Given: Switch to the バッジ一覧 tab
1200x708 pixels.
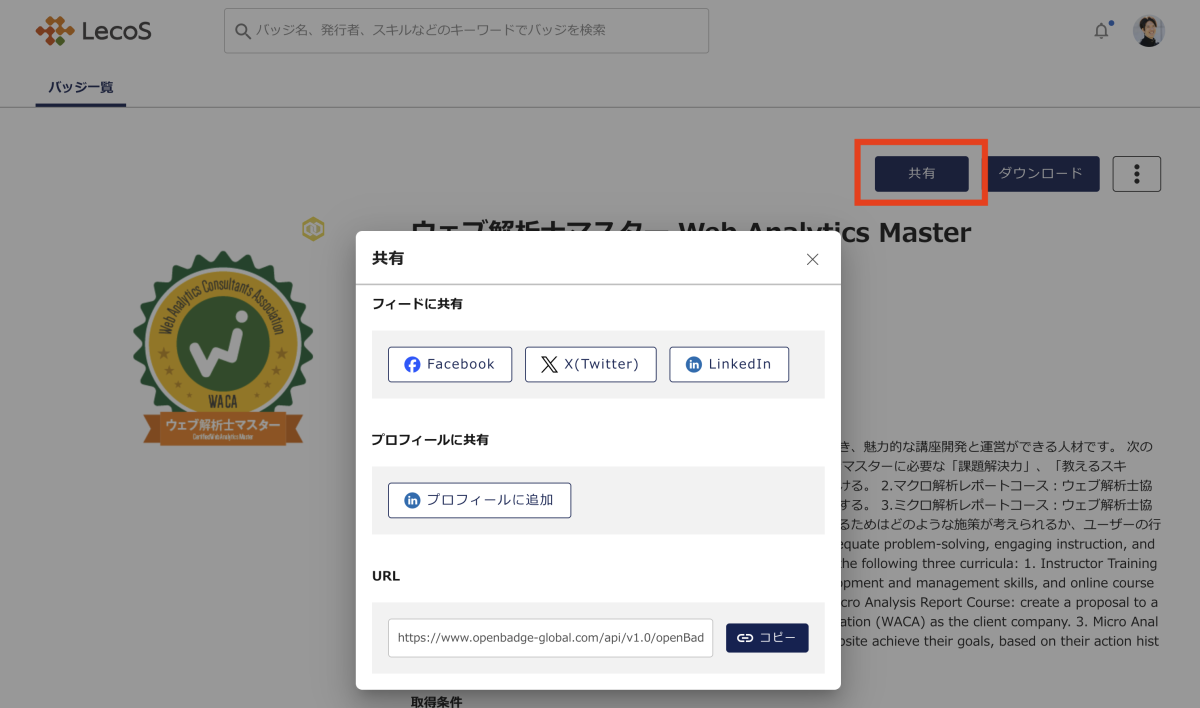Looking at the screenshot, I should pos(81,88).
